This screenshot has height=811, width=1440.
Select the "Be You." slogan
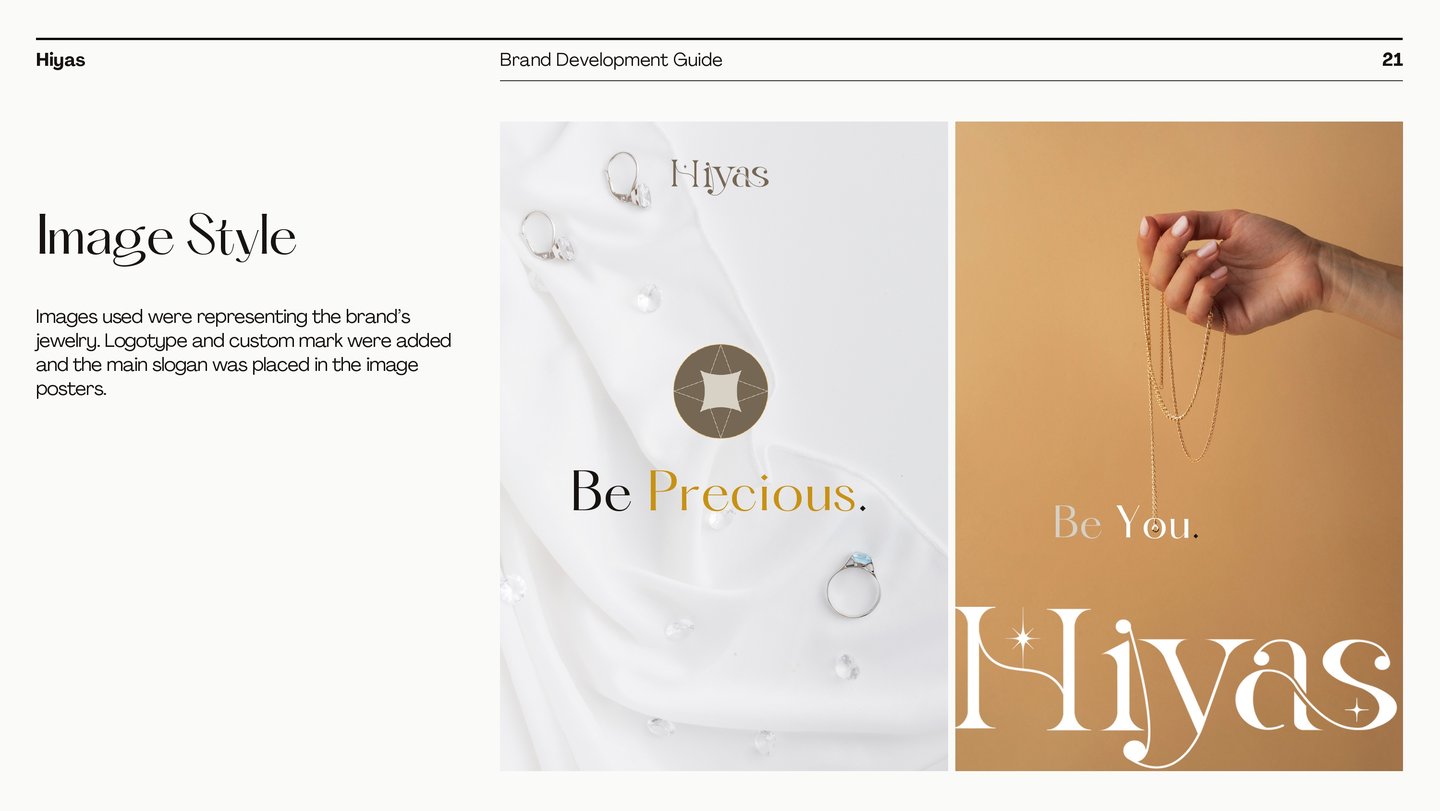coord(1125,523)
